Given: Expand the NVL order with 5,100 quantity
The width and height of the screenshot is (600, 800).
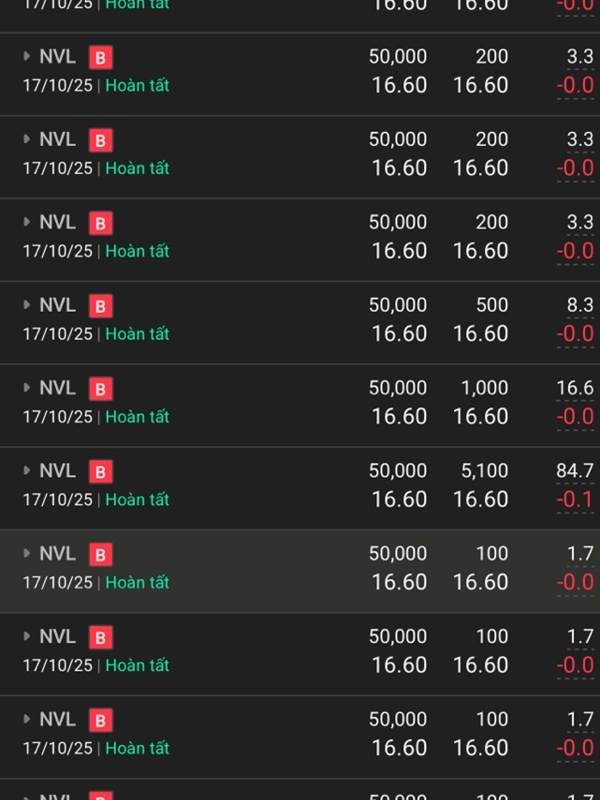Looking at the screenshot, I should (x=27, y=471).
